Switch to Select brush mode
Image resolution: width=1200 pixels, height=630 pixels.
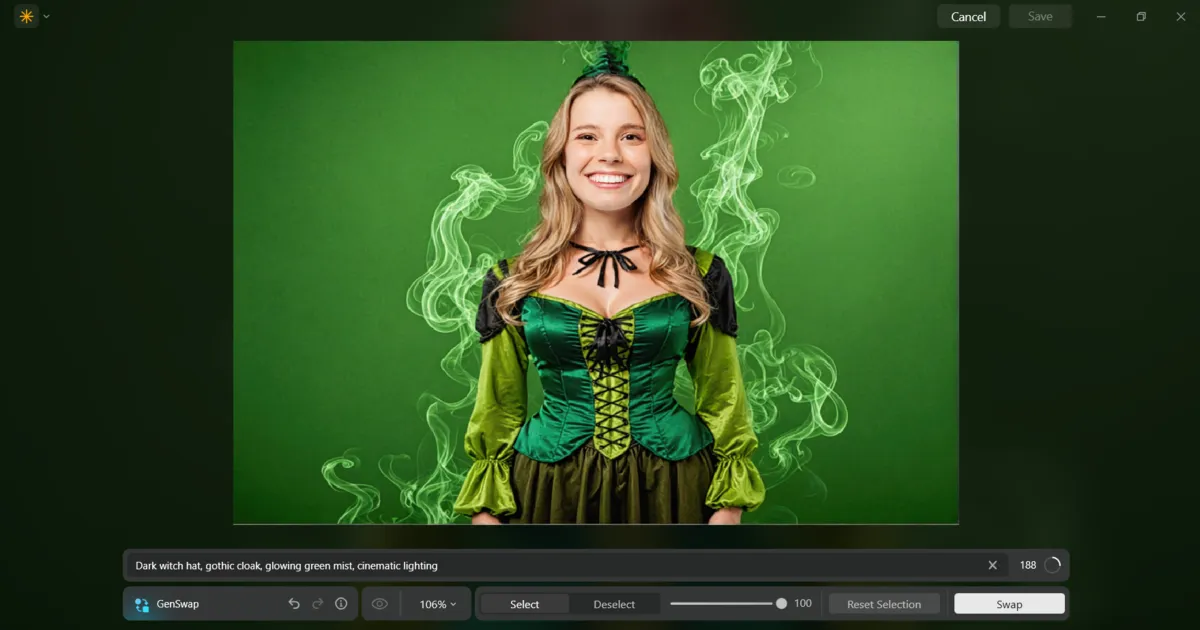click(x=524, y=603)
